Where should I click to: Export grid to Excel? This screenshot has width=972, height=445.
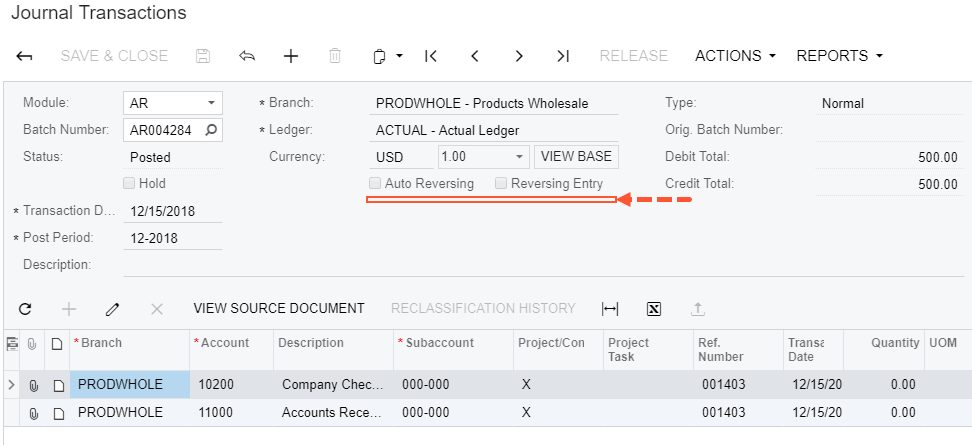[654, 309]
